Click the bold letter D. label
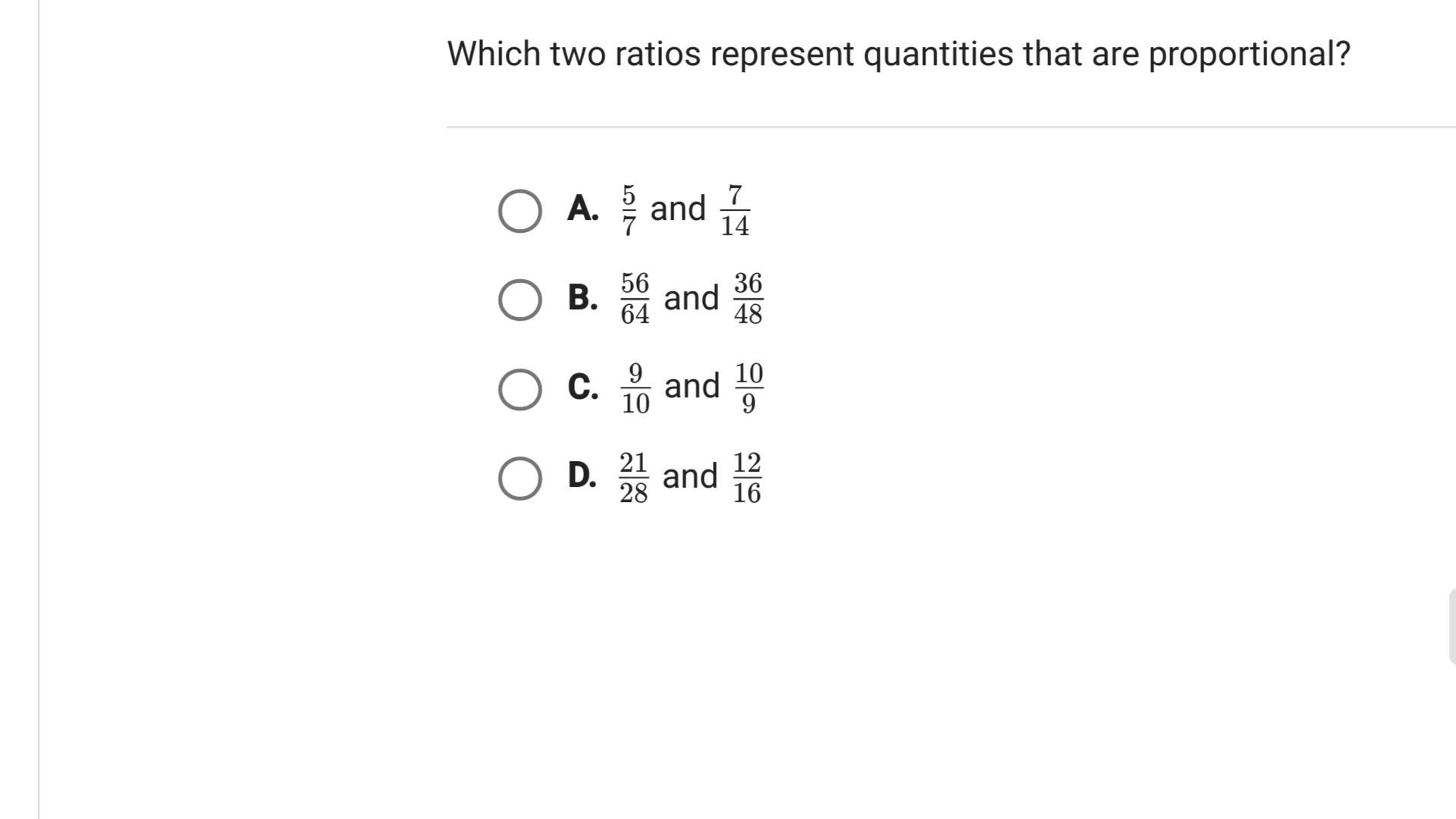Image resolution: width=1456 pixels, height=819 pixels. click(x=582, y=475)
